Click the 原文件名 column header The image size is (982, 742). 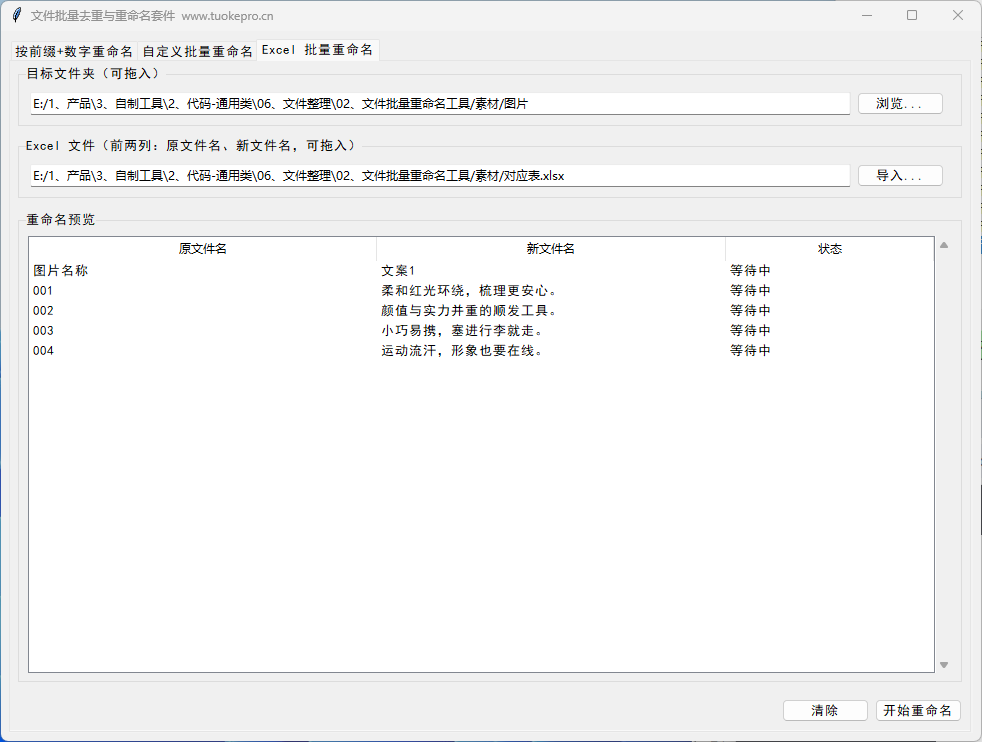pos(202,248)
